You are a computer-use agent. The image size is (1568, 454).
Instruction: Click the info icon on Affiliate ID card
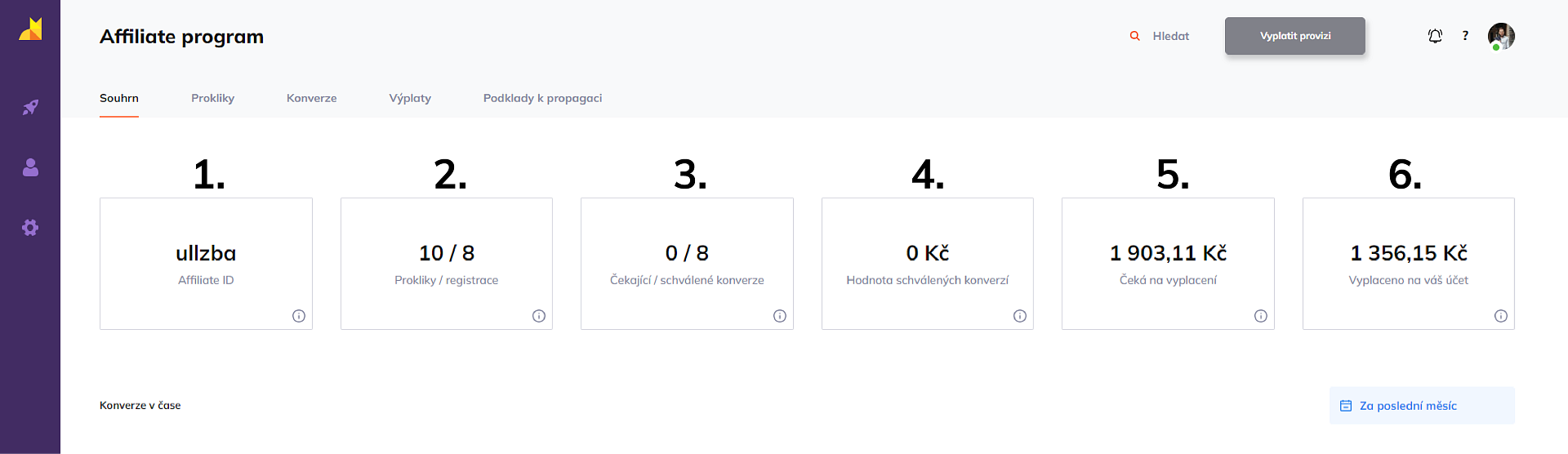[299, 316]
